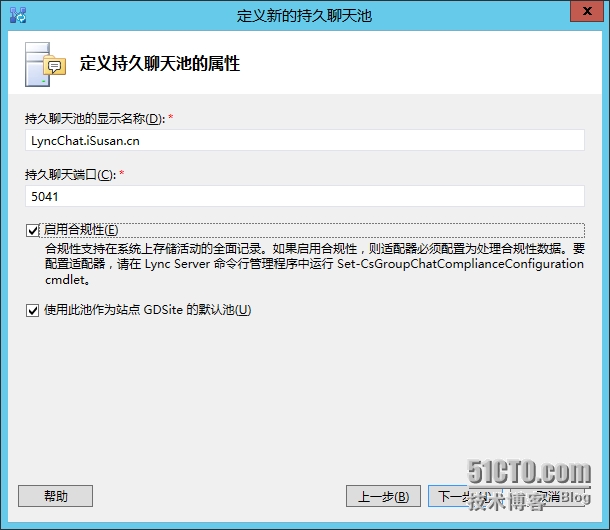Screen dimensions: 610x530
Task: Toggle the 启用合规性 checkbox
Action: click(32, 230)
